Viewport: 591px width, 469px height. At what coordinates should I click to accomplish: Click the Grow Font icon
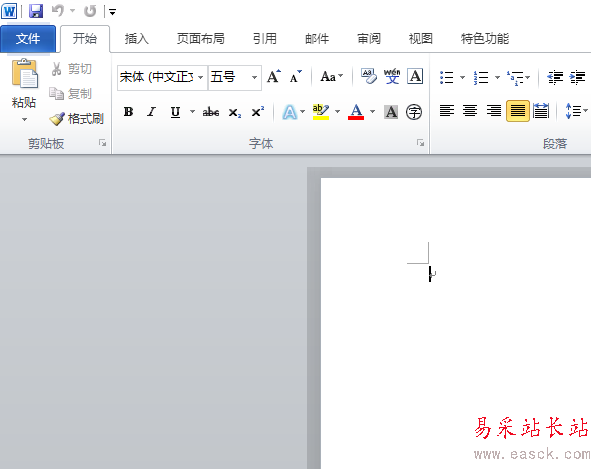coord(274,77)
